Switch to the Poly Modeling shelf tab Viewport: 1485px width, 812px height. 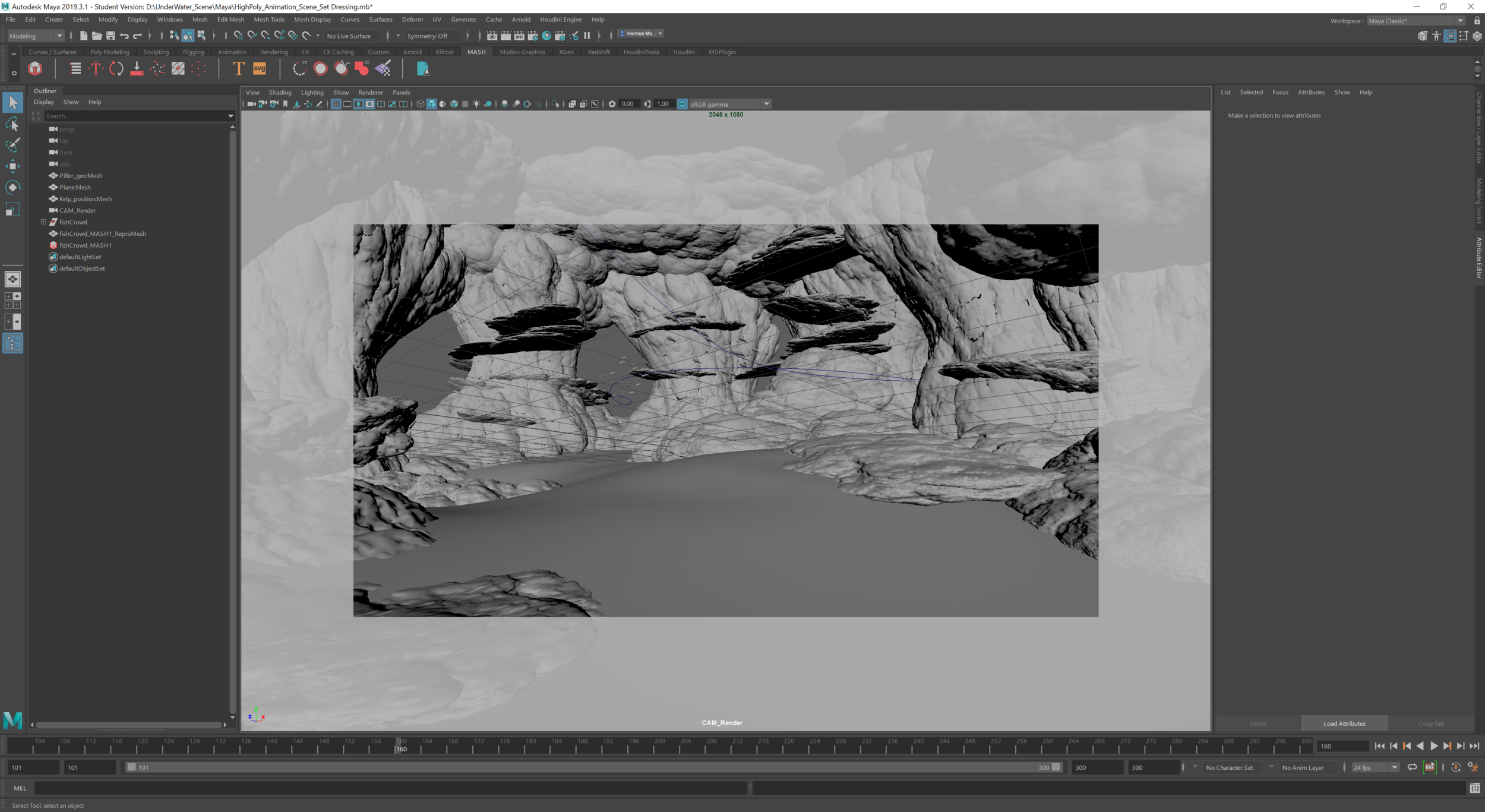click(x=109, y=52)
